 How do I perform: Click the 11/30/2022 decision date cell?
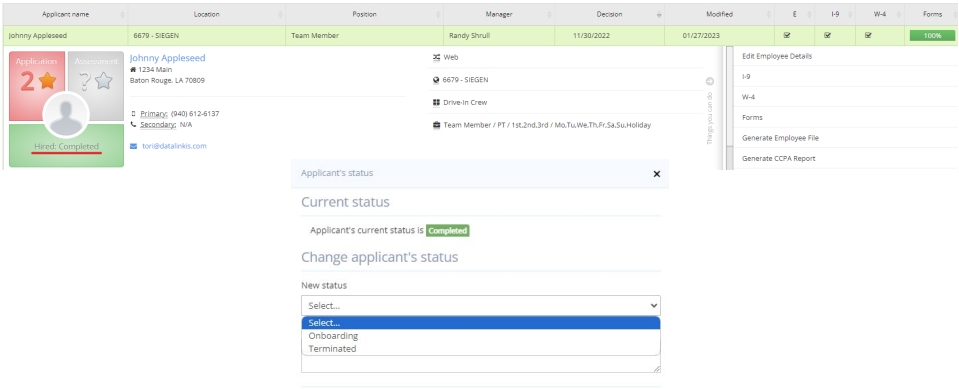tap(609, 35)
